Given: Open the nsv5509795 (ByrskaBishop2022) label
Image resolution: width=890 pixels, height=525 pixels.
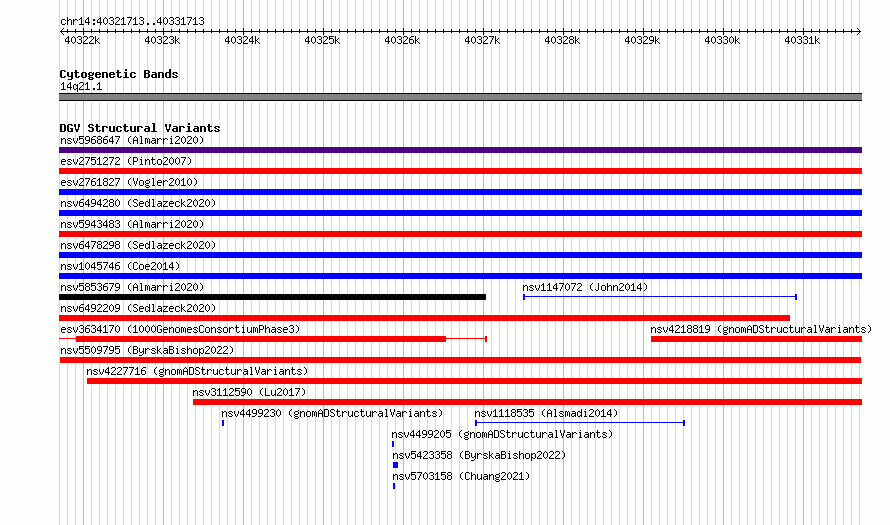Looking at the screenshot, I should [x=147, y=350].
